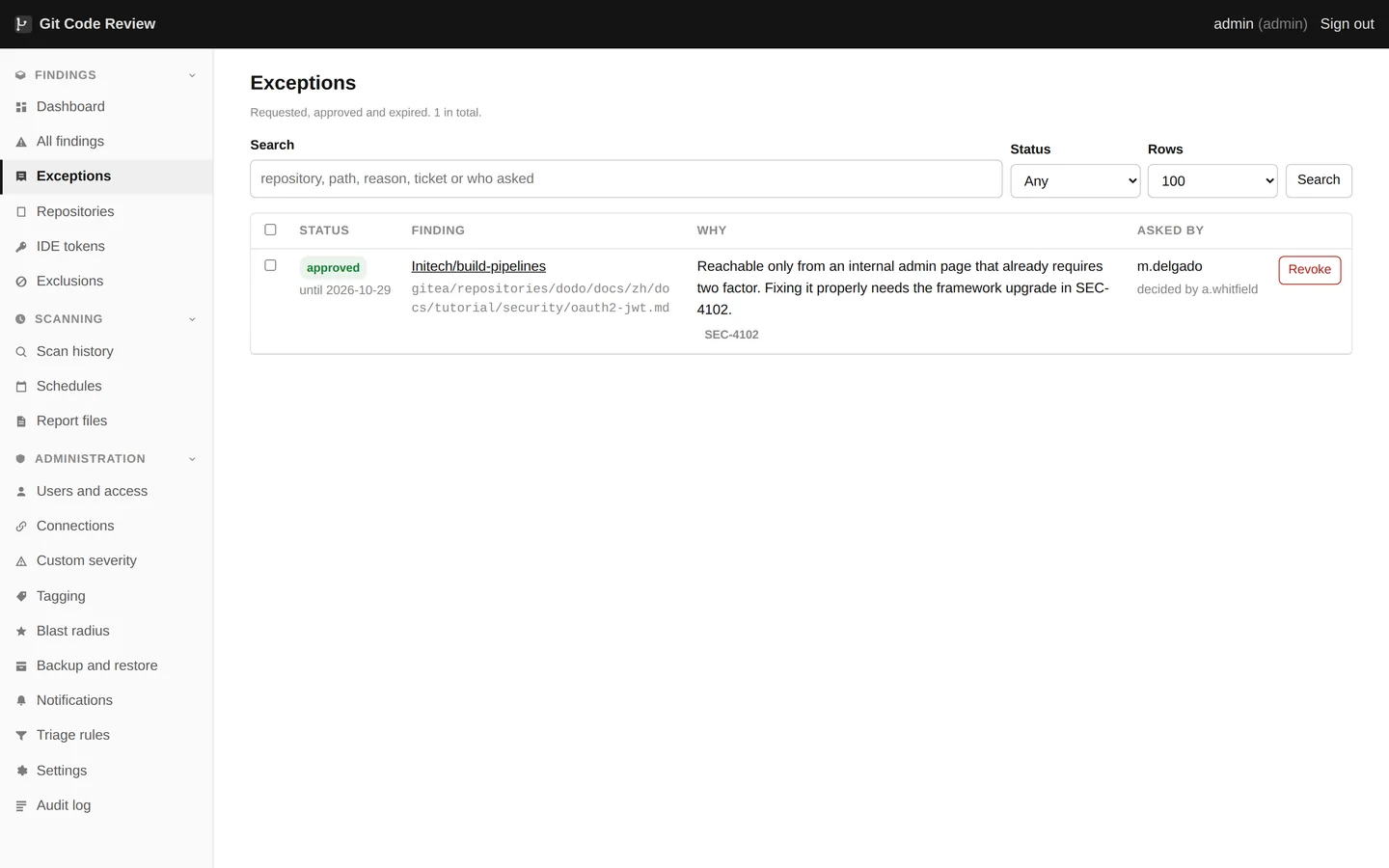This screenshot has width=1389, height=868.
Task: Click the admin user name in header
Action: 1233,24
